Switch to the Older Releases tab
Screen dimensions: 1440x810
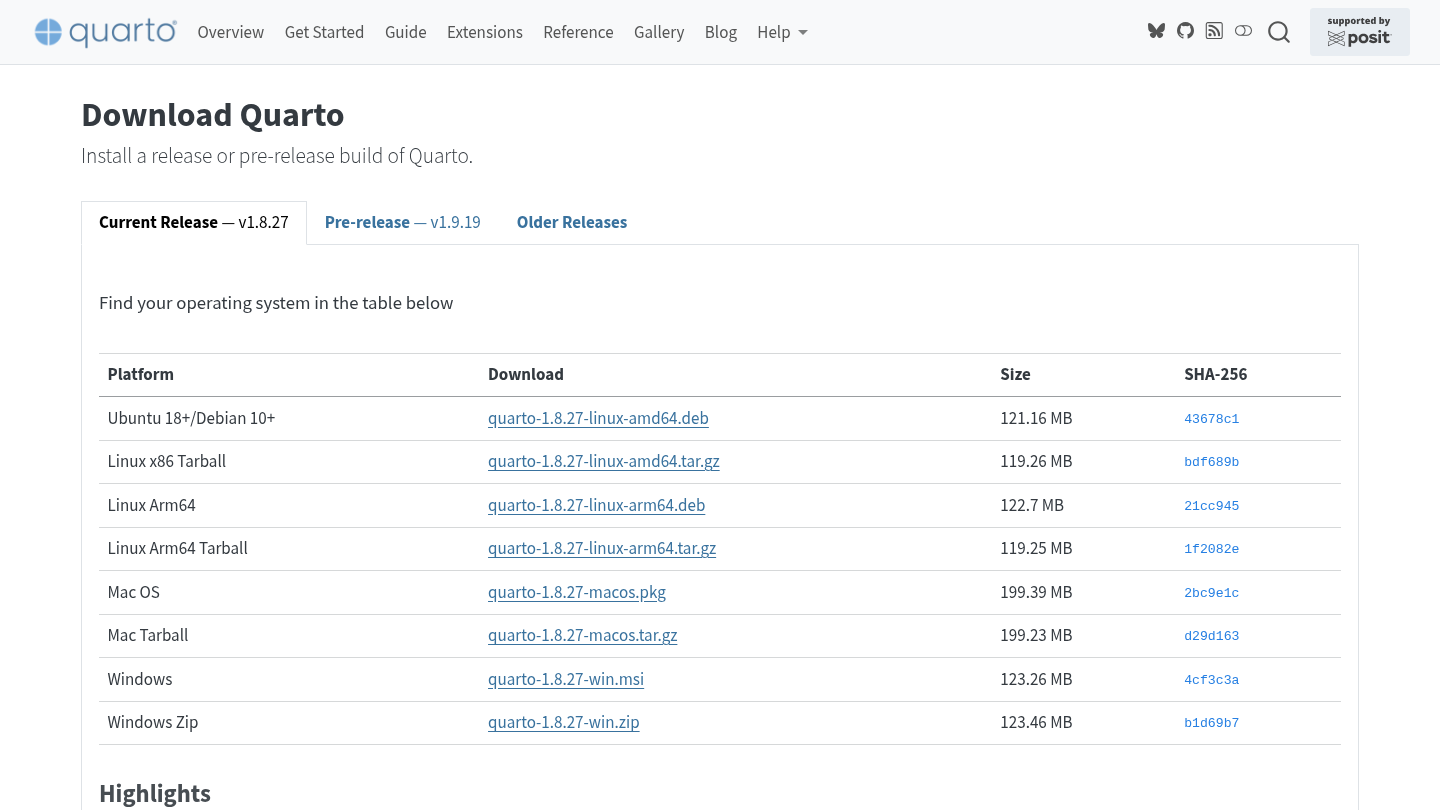571,222
